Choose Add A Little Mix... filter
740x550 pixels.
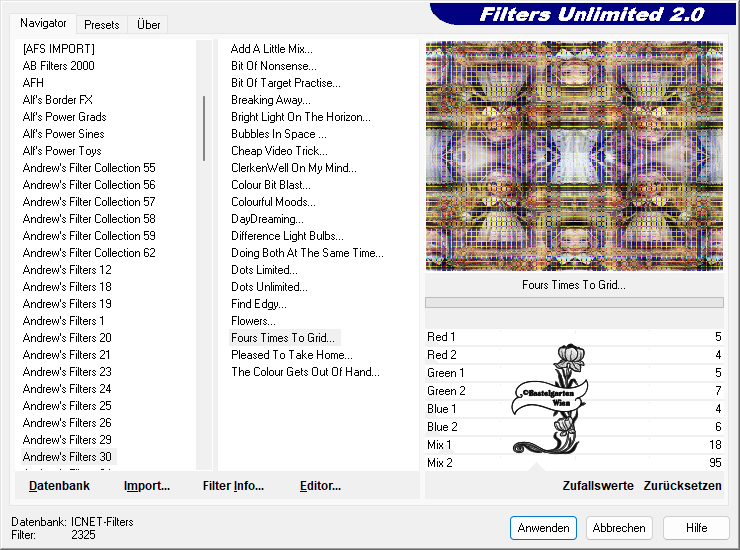point(271,49)
